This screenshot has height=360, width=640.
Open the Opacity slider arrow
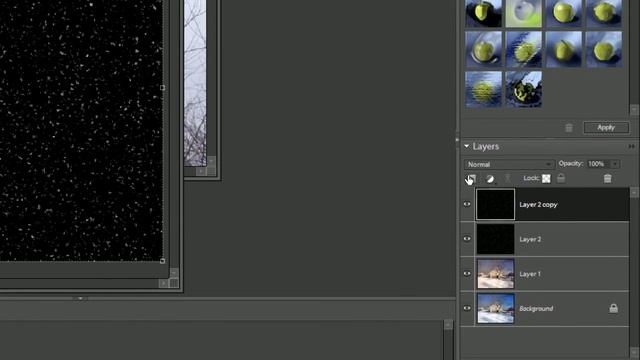[615, 164]
